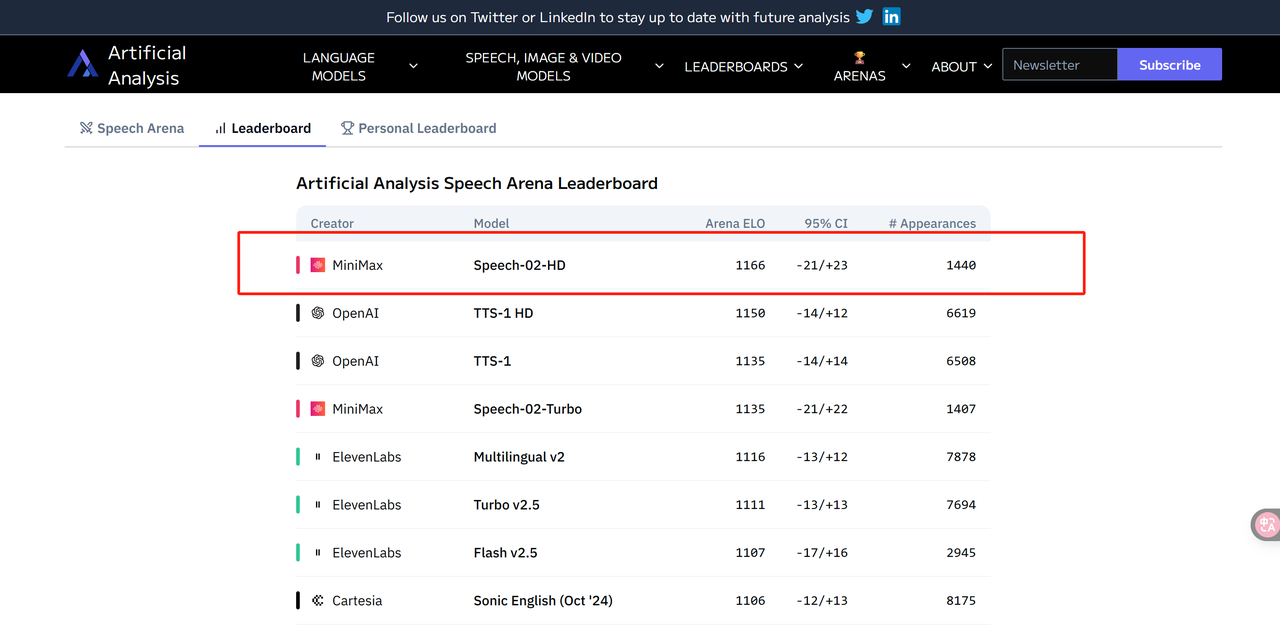Open the Leaderboards dropdown menu

pos(743,66)
